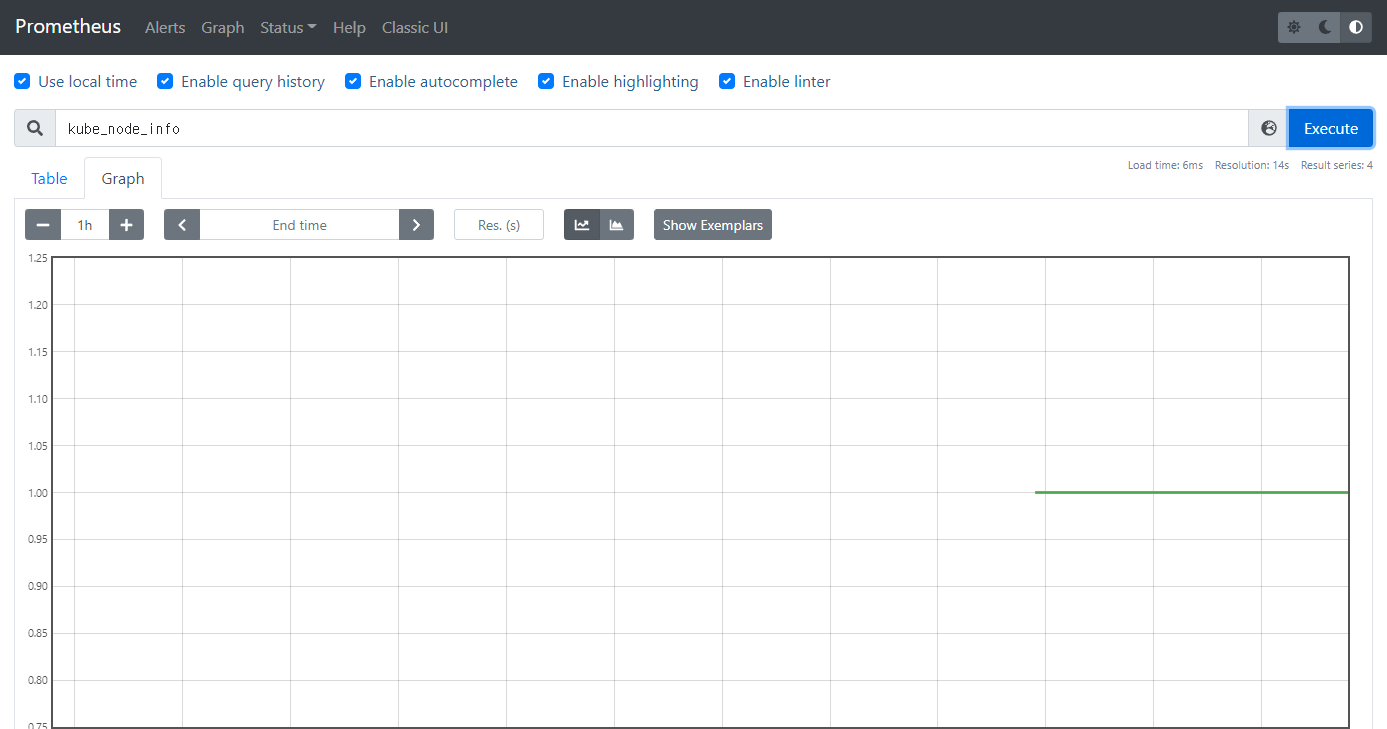Click the Result series: 4 text

click(x=1337, y=165)
